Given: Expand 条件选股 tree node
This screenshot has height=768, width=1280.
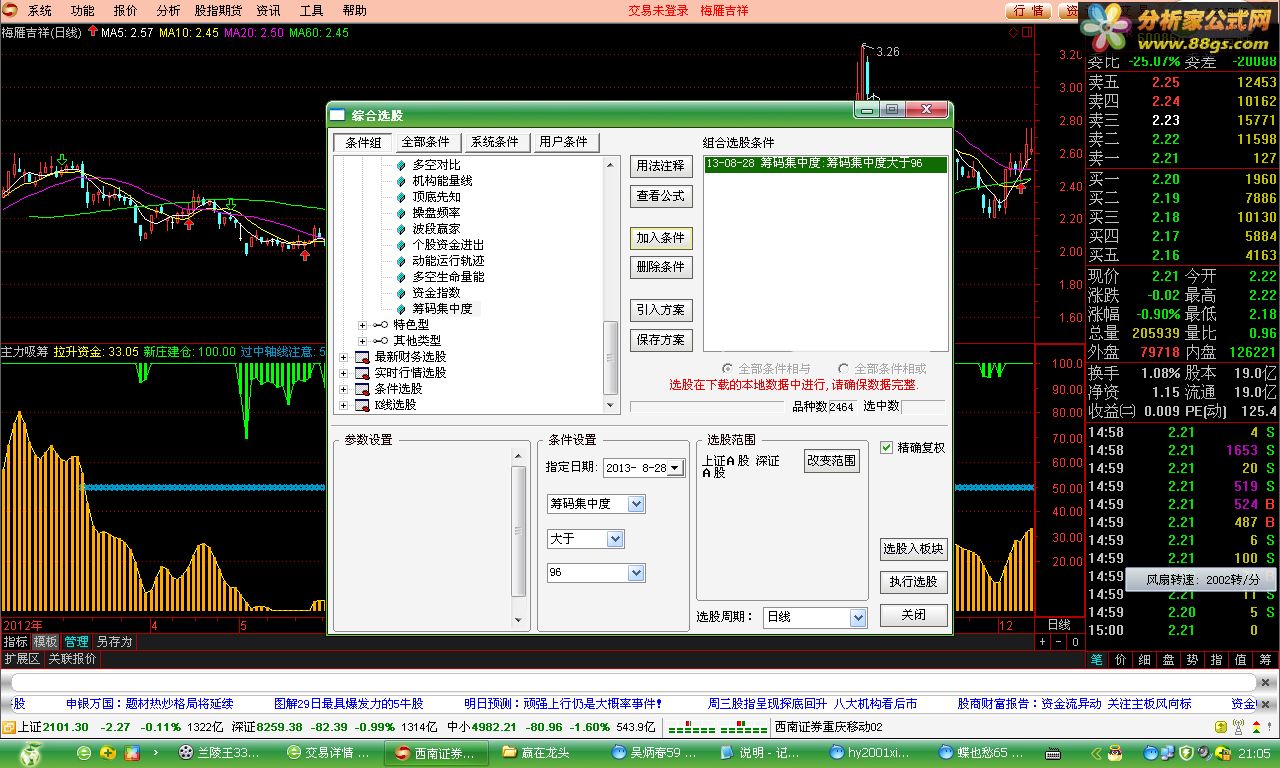Looking at the screenshot, I should click(x=344, y=389).
